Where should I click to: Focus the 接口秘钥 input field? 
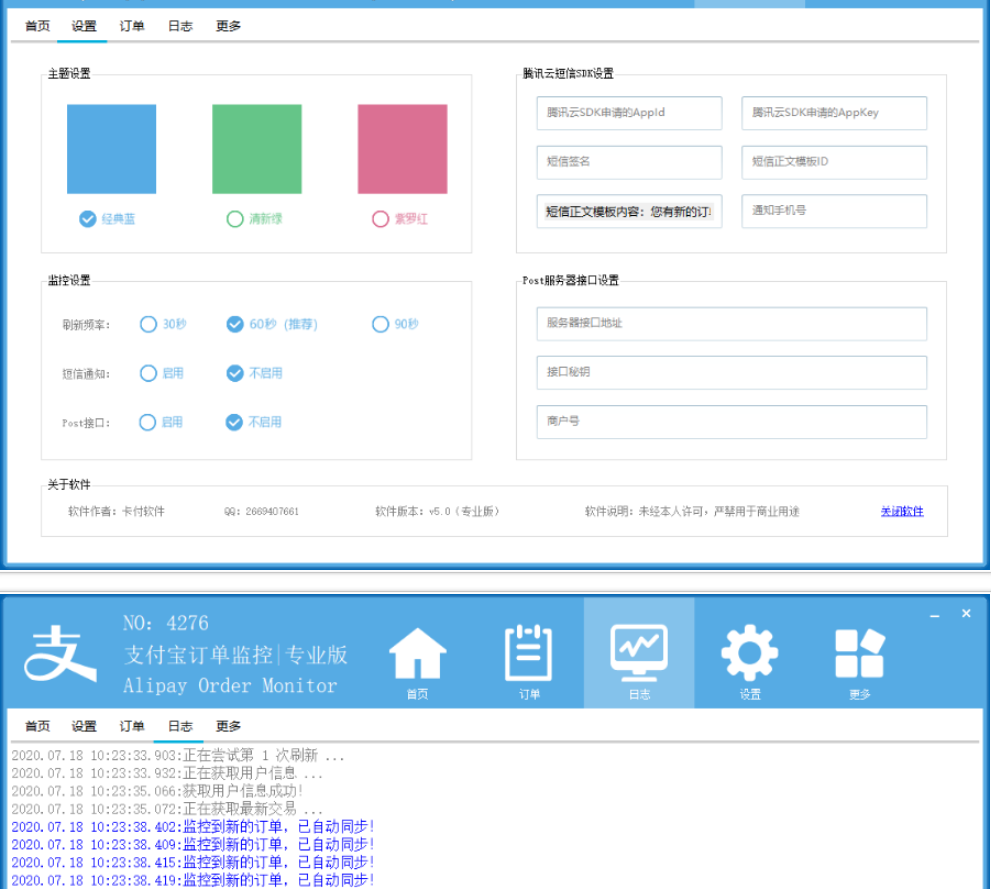732,373
